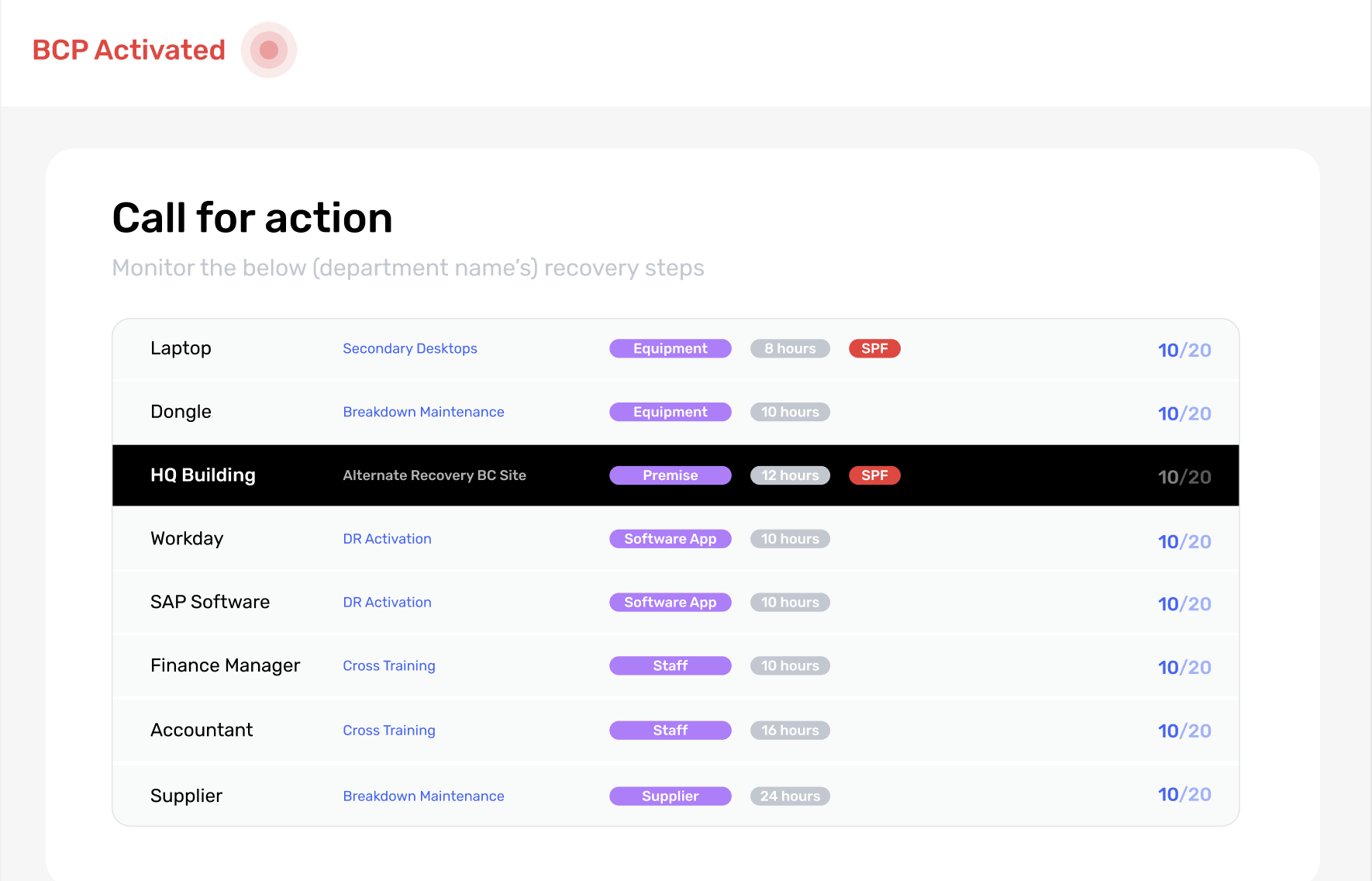Image resolution: width=1372 pixels, height=881 pixels.
Task: Click the 24 hours badge
Action: pos(790,796)
